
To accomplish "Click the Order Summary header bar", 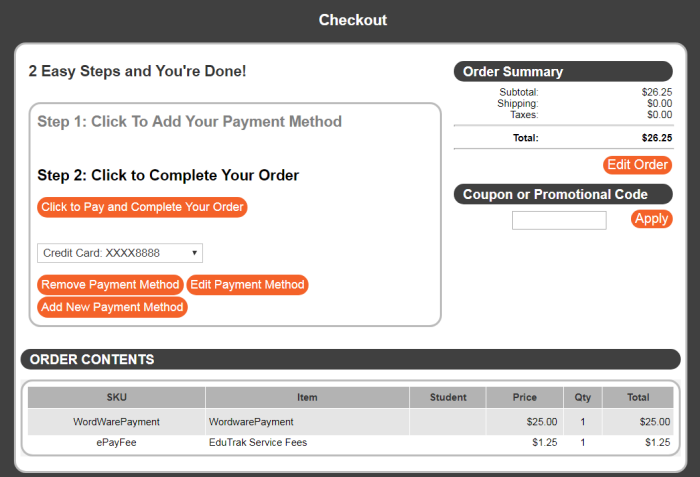I will (563, 72).
